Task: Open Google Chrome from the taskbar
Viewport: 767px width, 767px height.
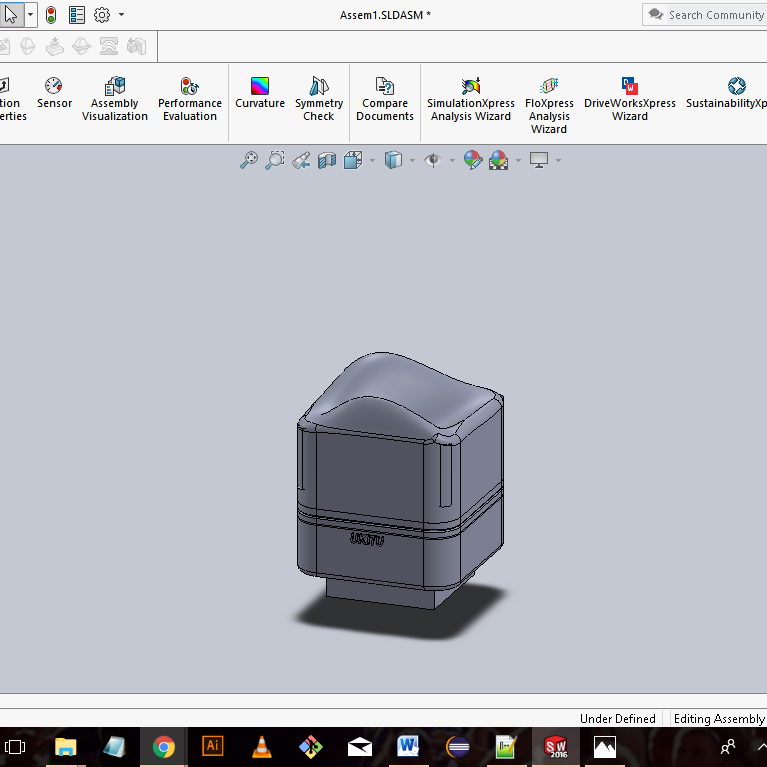Action: (164, 746)
